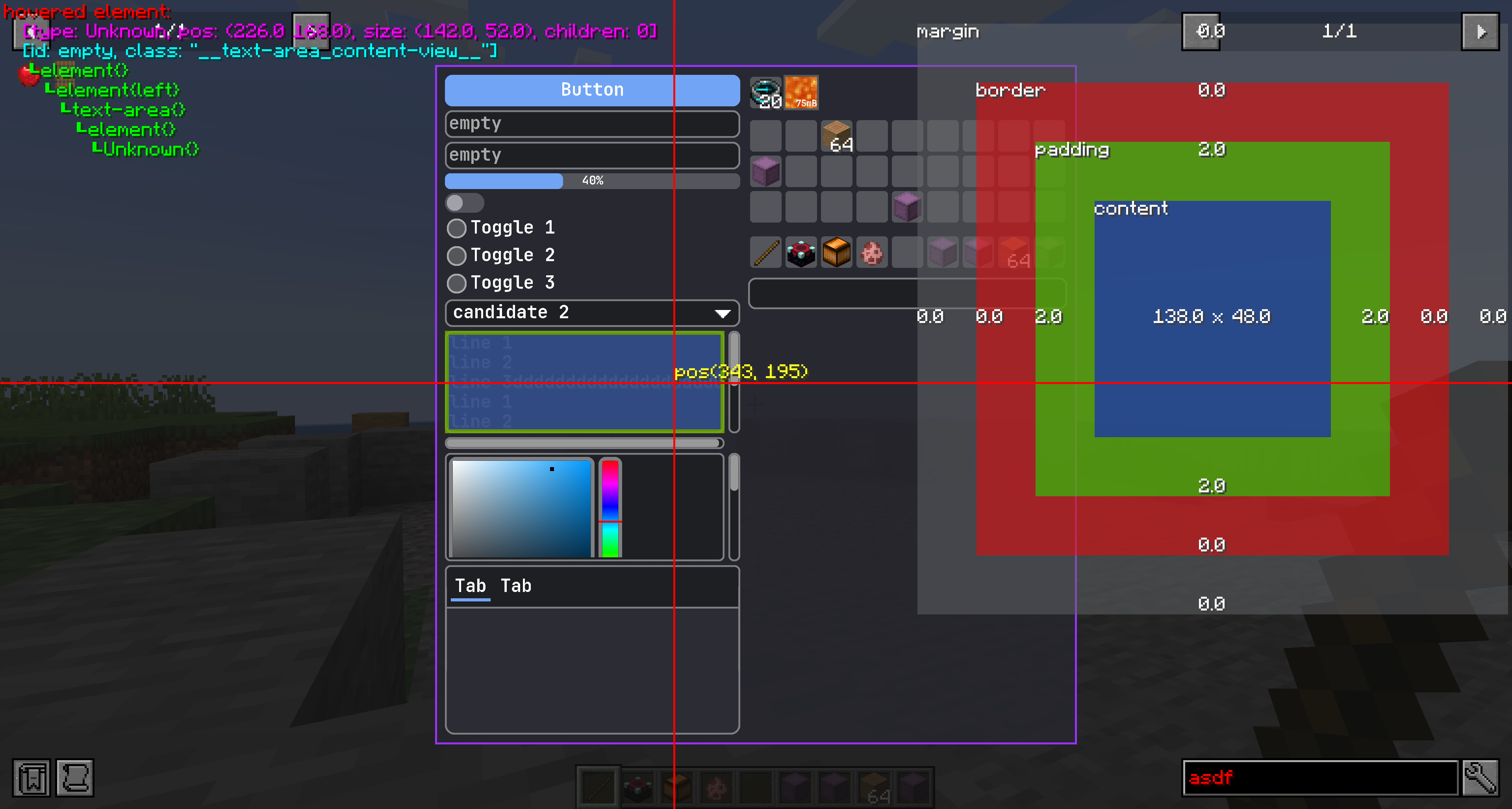Viewport: 1512px width, 809px height.
Task: Click the rainbow hue slider strip
Action: [x=610, y=508]
